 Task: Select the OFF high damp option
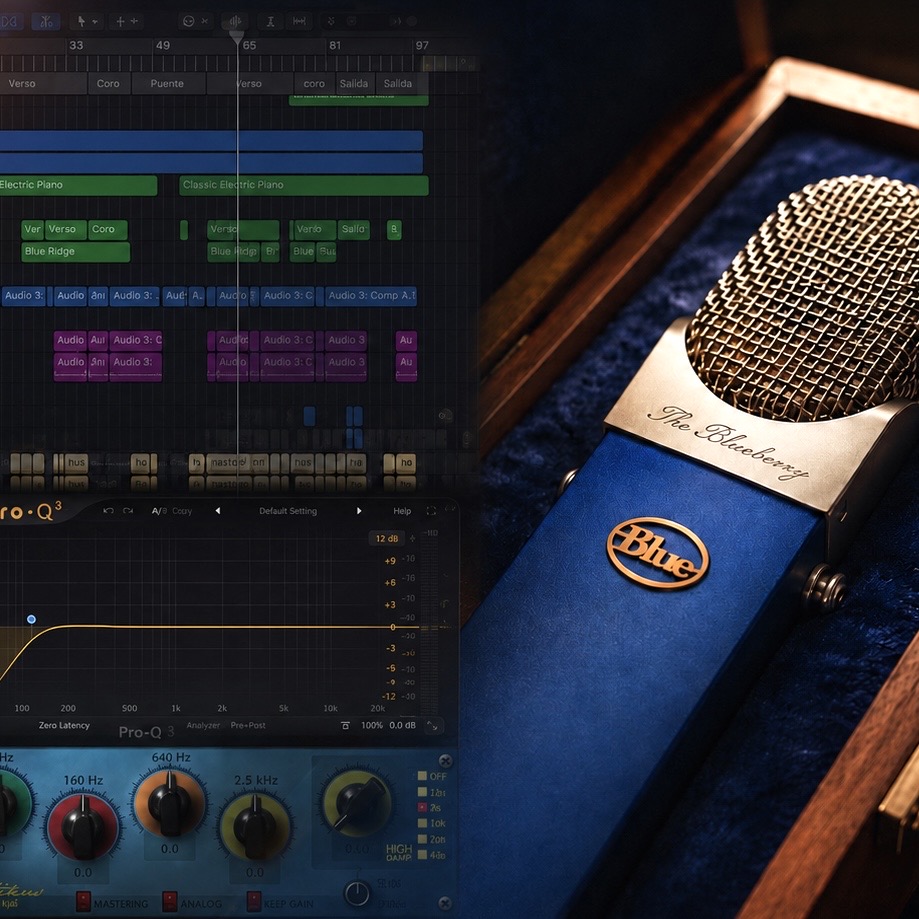(422, 776)
